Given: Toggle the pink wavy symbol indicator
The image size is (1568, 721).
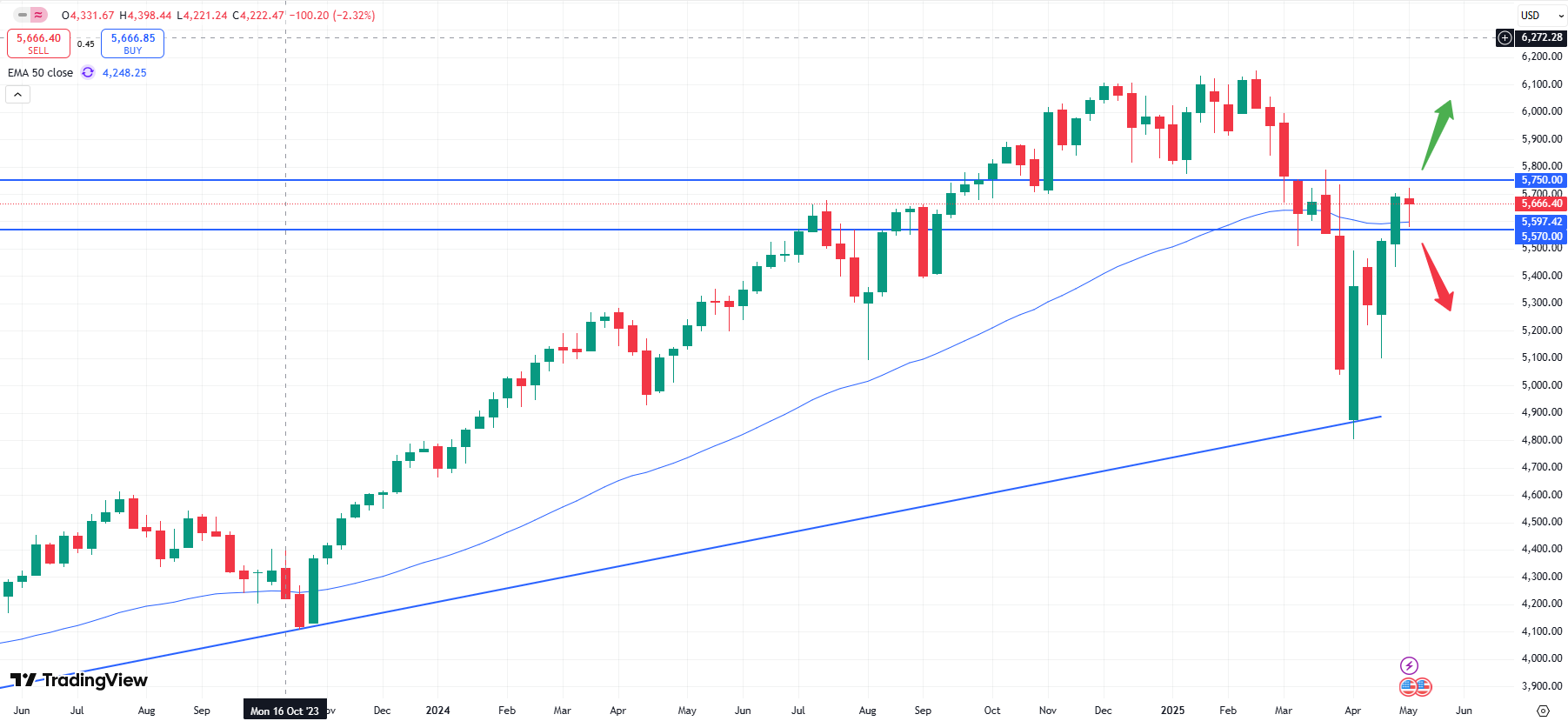Looking at the screenshot, I should (38, 15).
